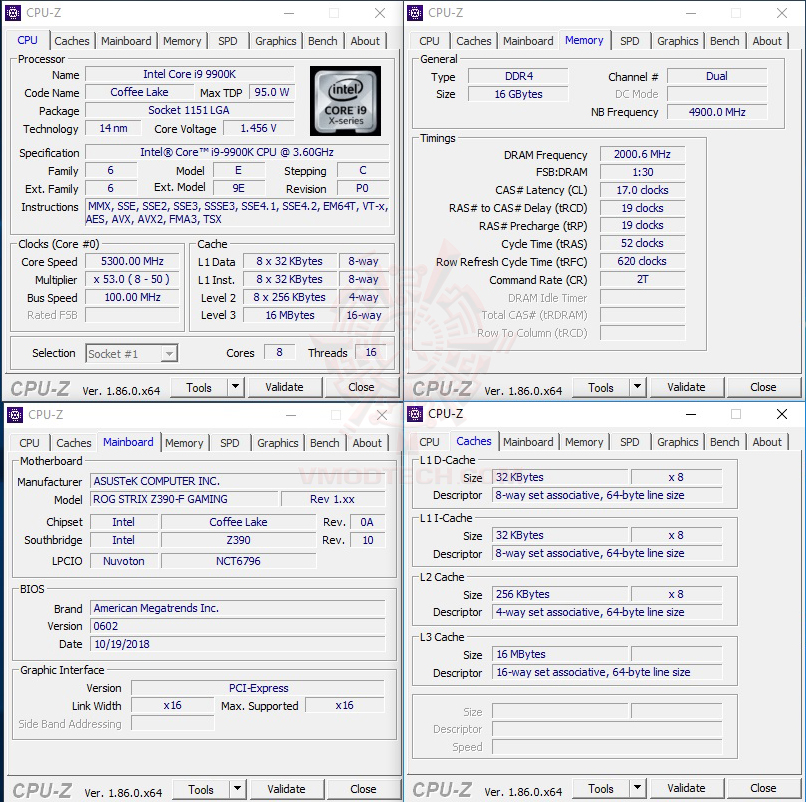The image size is (806, 802).
Task: Click the CPU-Z icon in the top-left window title bar
Action: point(14,13)
